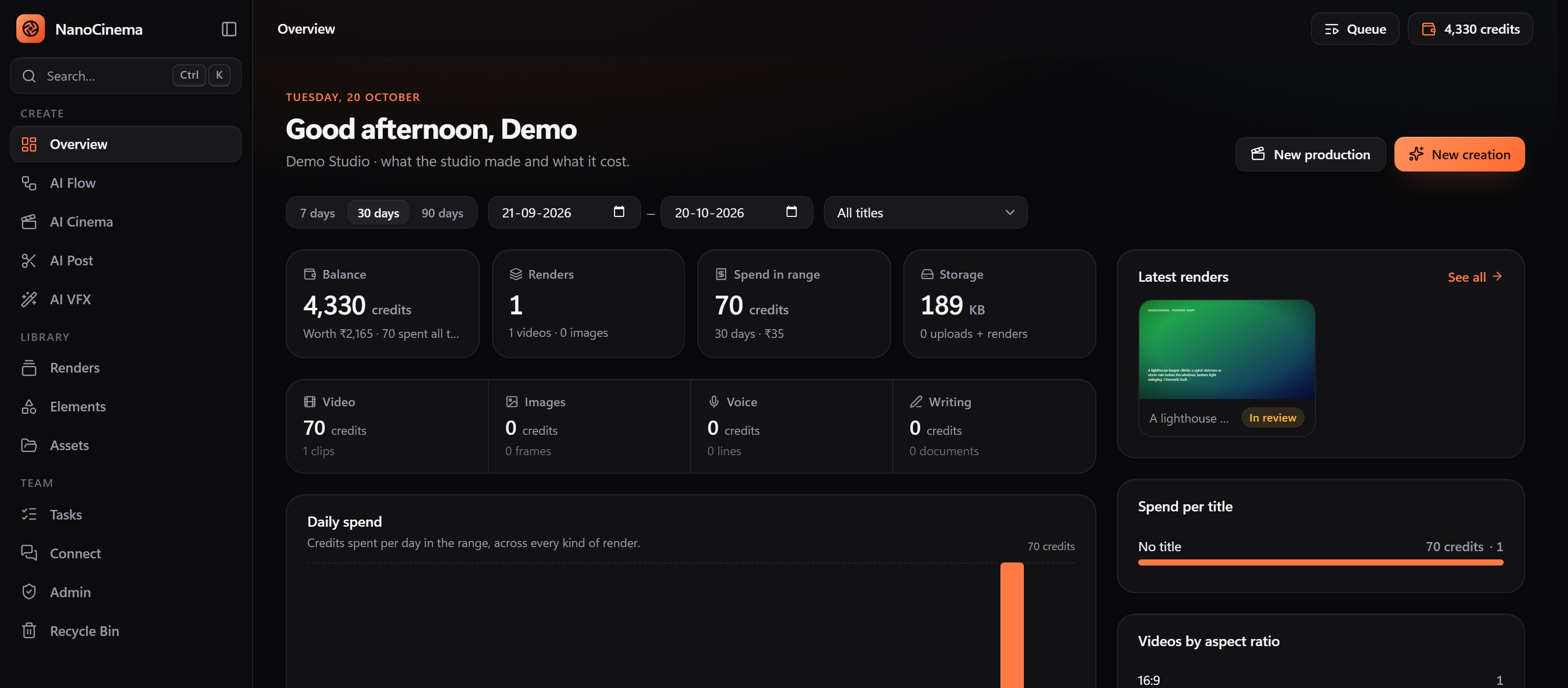Click the start date 21-09-2026 field
This screenshot has width=1568, height=688.
point(564,212)
